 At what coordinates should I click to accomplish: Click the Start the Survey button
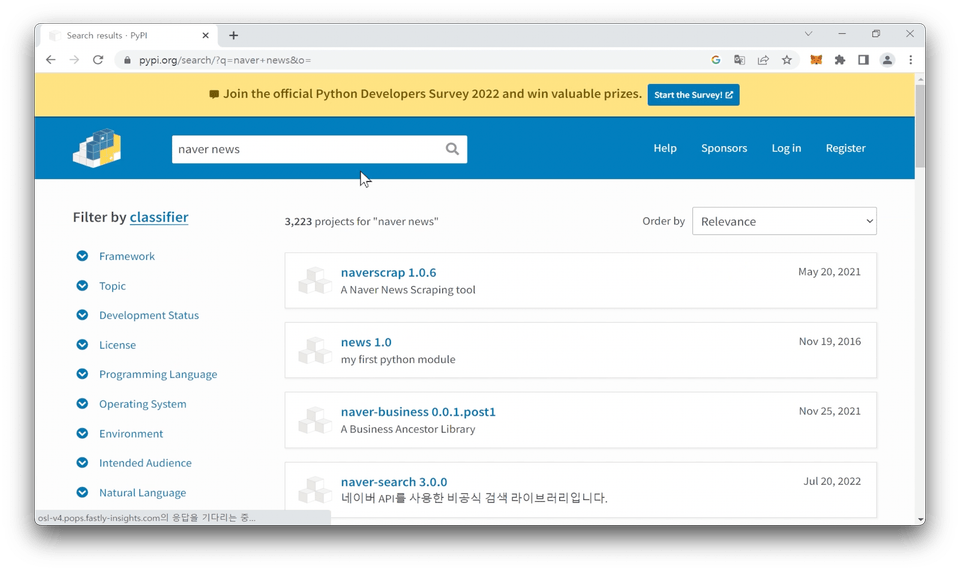[694, 95]
